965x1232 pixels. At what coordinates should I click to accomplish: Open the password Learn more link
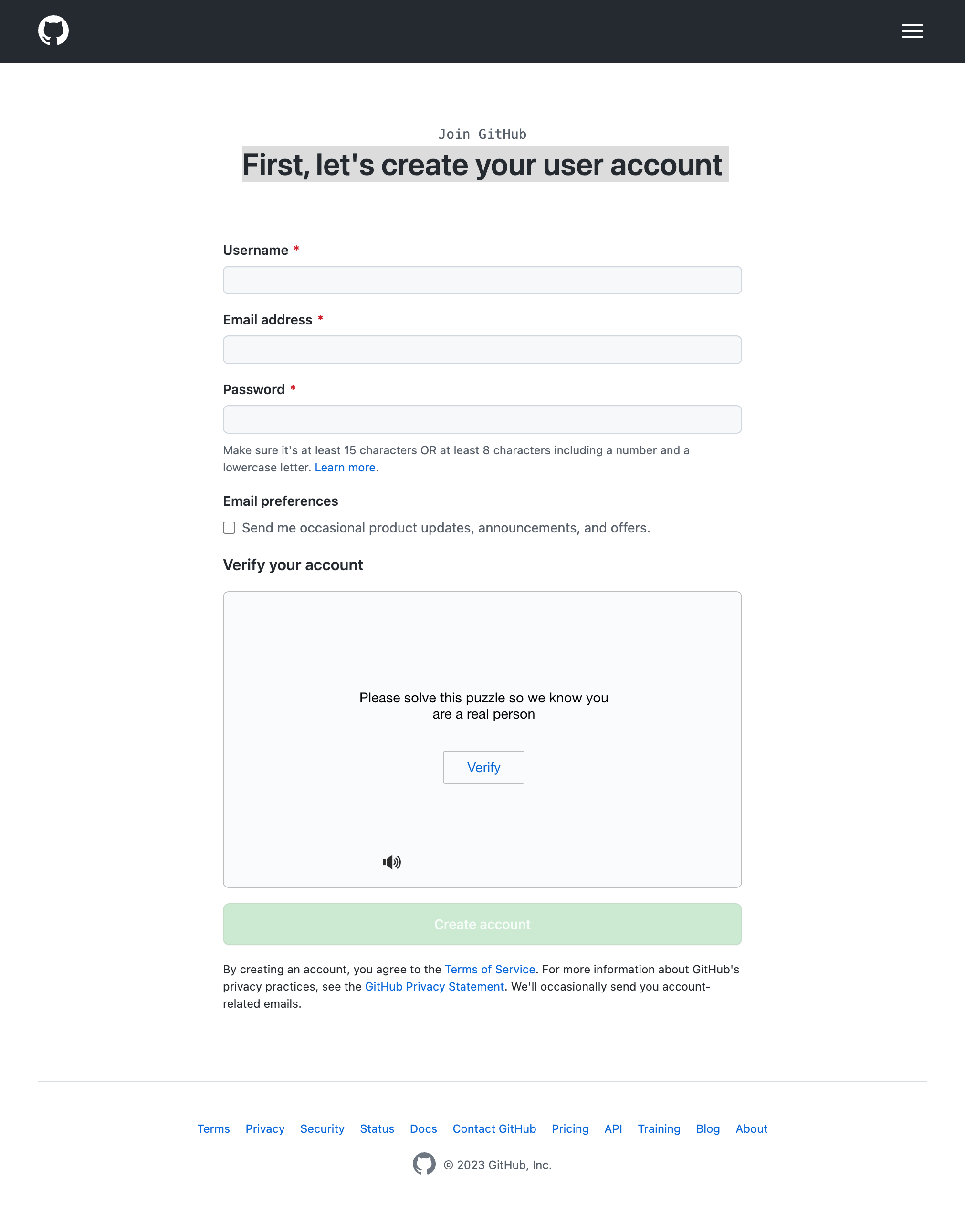tap(345, 467)
